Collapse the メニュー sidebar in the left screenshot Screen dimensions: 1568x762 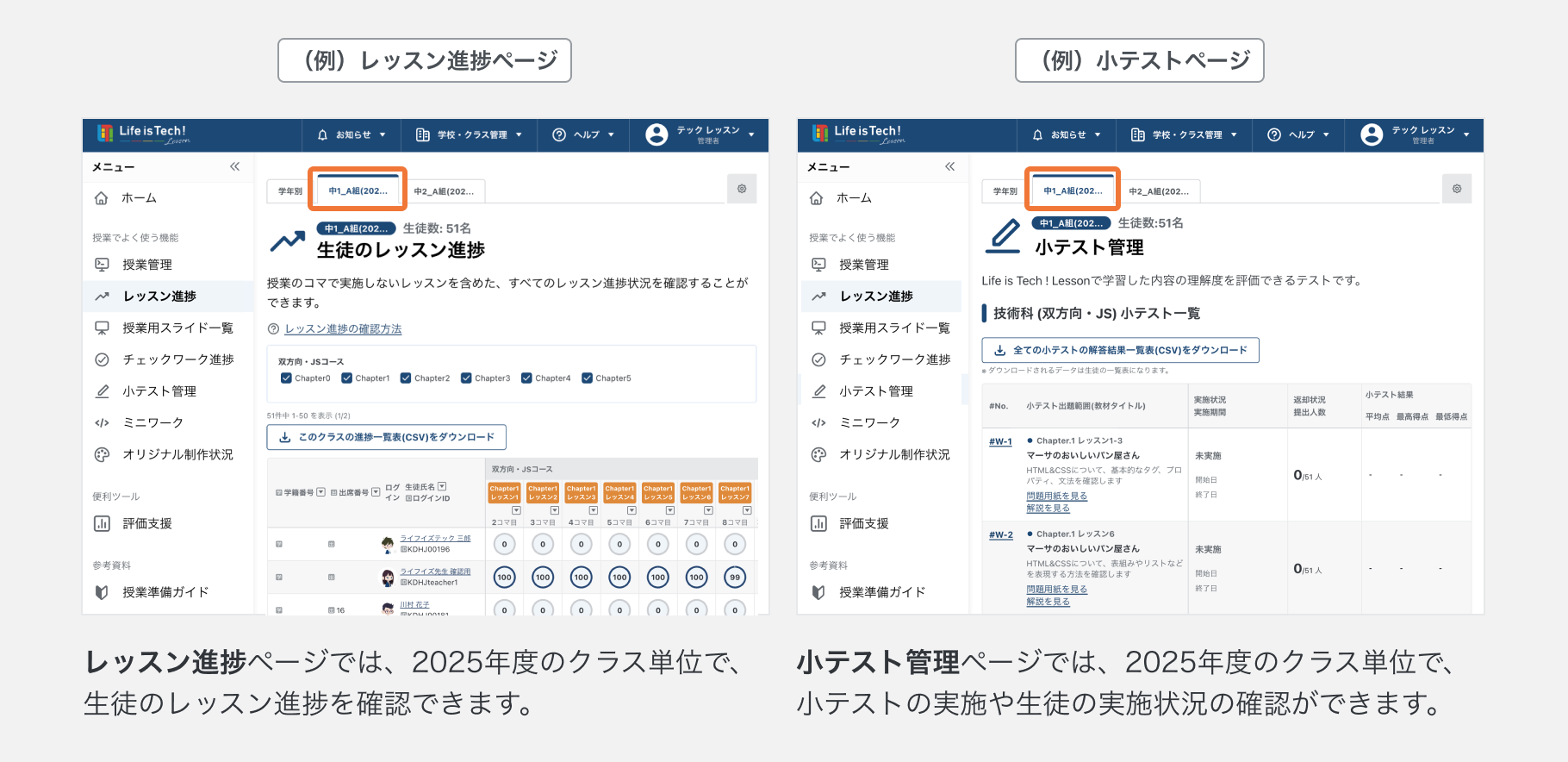pos(234,167)
